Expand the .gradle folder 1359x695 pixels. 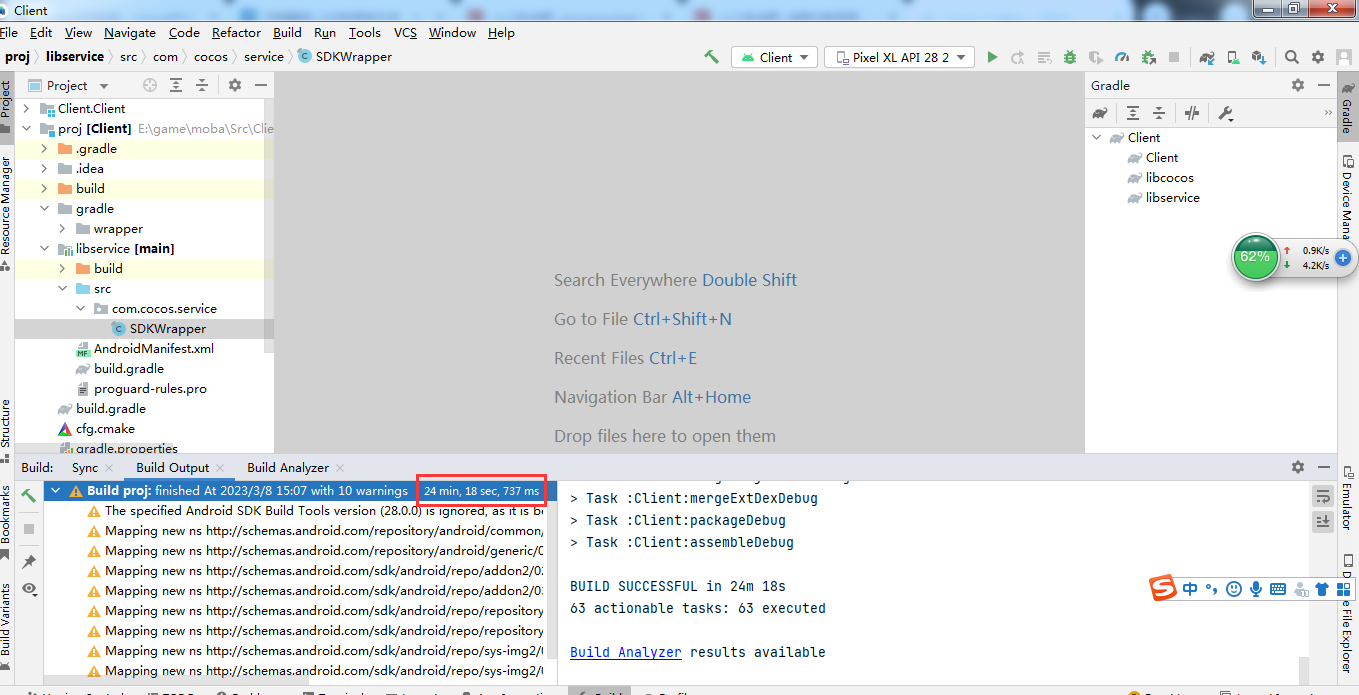click(45, 149)
